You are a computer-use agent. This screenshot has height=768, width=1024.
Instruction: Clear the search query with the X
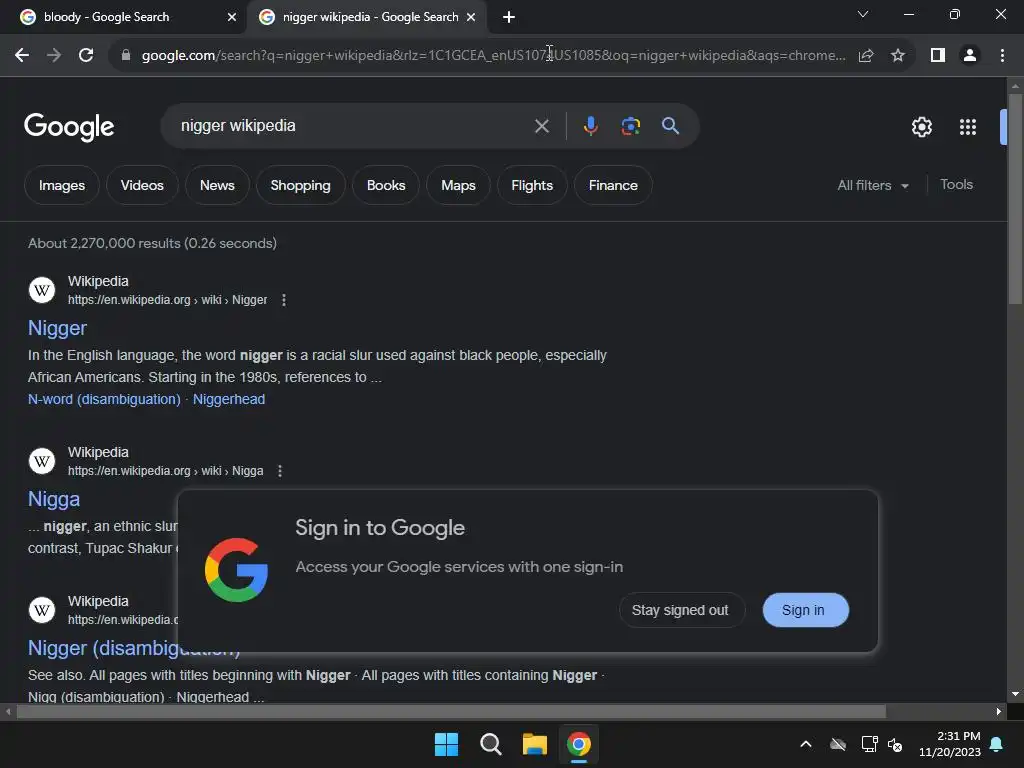pyautogui.click(x=541, y=126)
